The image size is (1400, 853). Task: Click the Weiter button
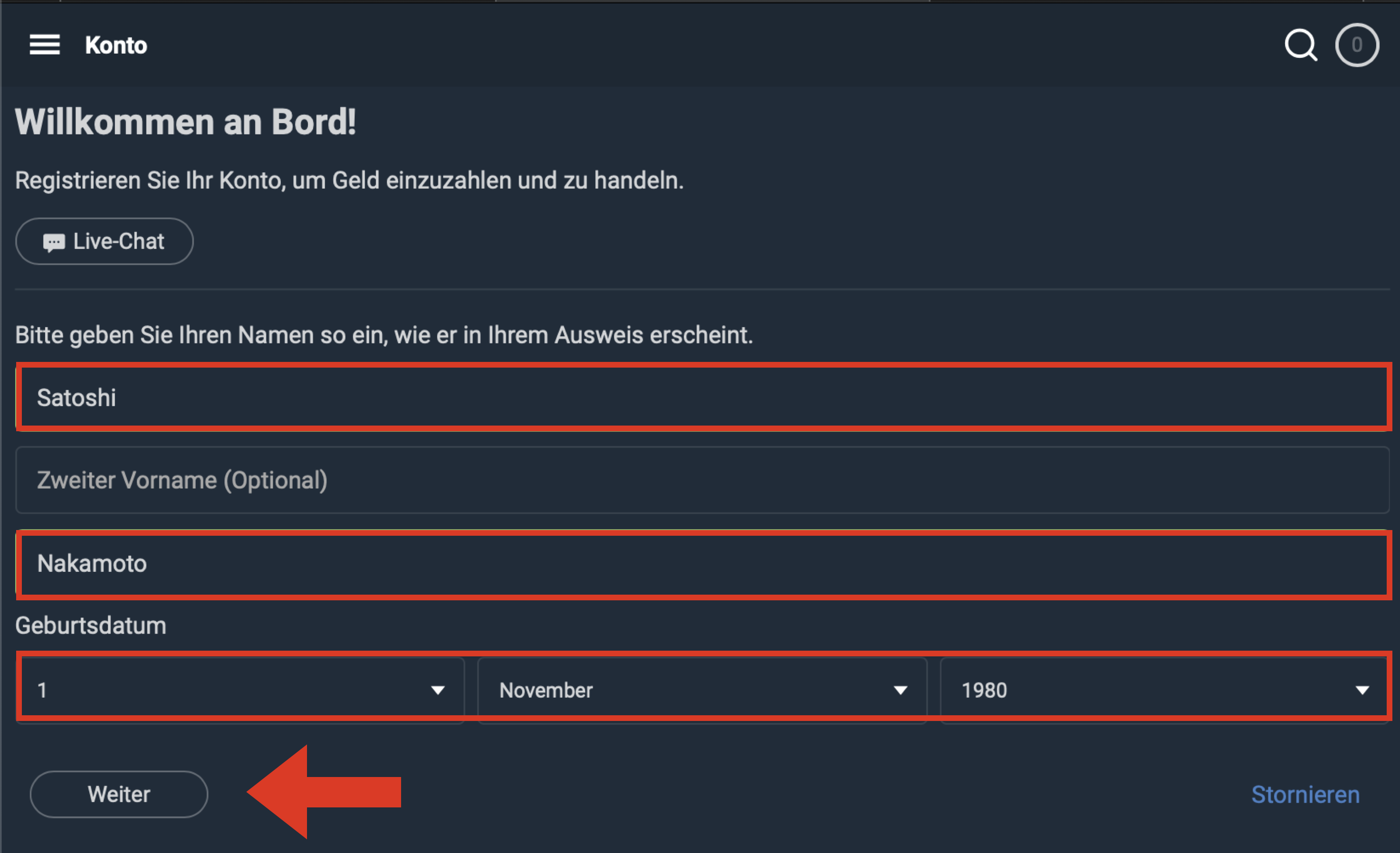(119, 794)
